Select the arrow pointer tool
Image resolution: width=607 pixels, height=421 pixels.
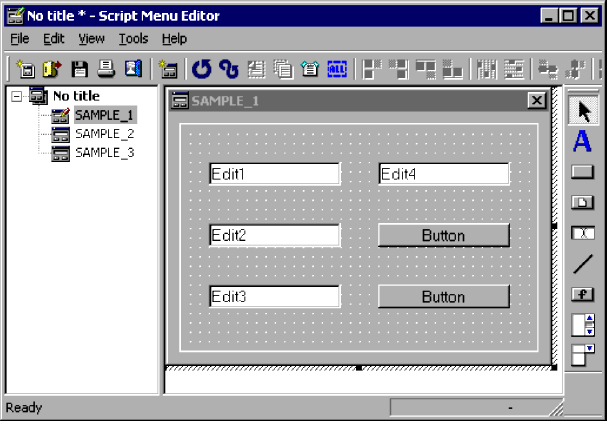point(583,111)
